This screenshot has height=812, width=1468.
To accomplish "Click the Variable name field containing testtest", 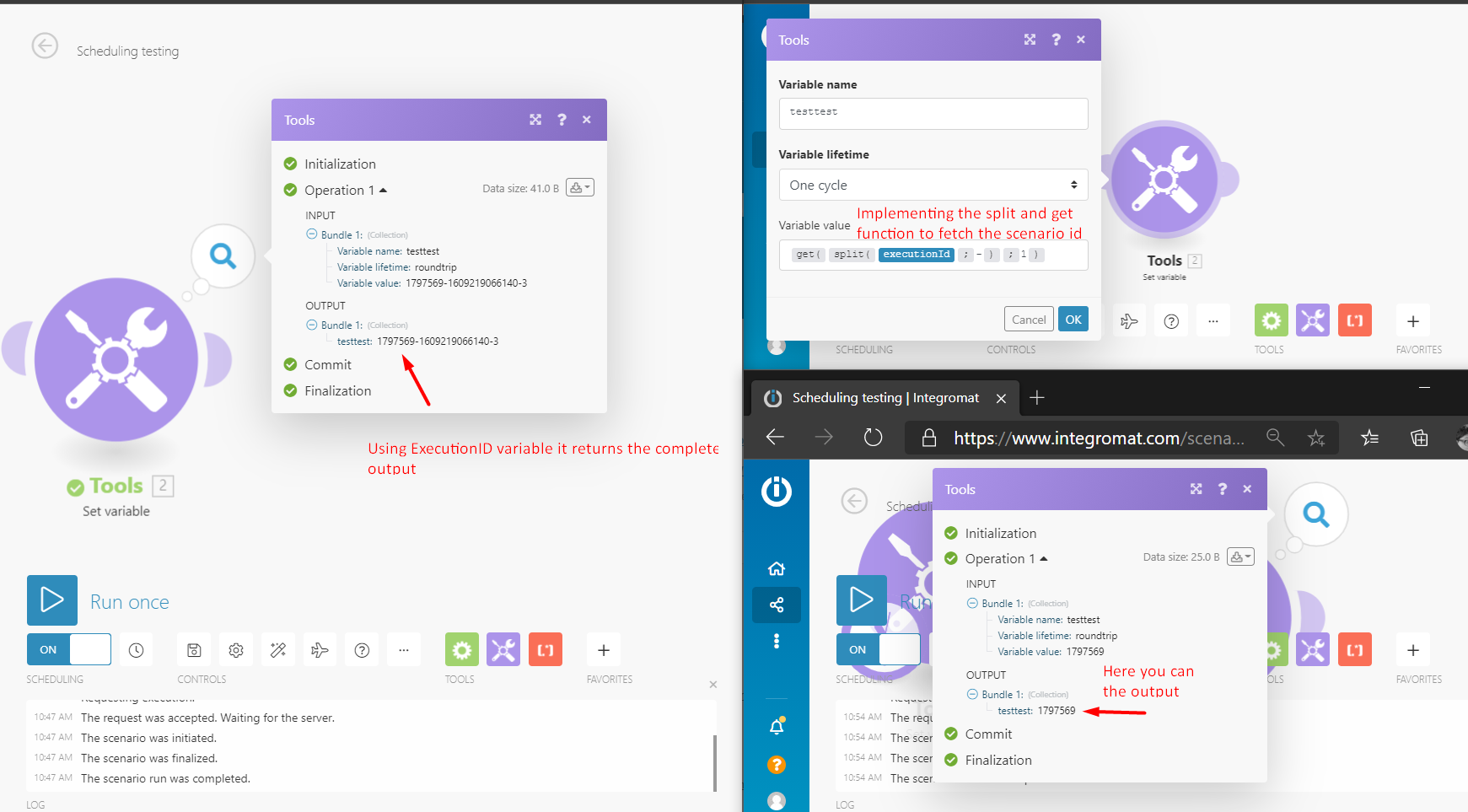I will [x=933, y=114].
